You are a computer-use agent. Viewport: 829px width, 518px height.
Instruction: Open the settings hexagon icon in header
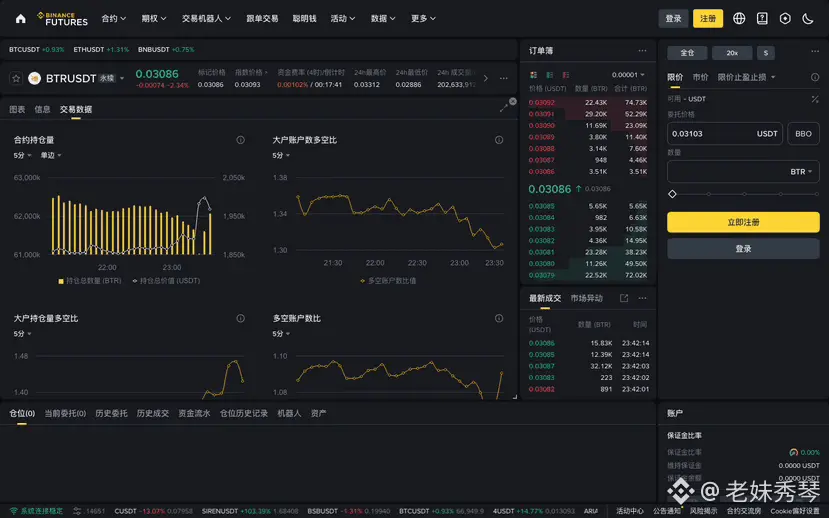click(x=785, y=18)
